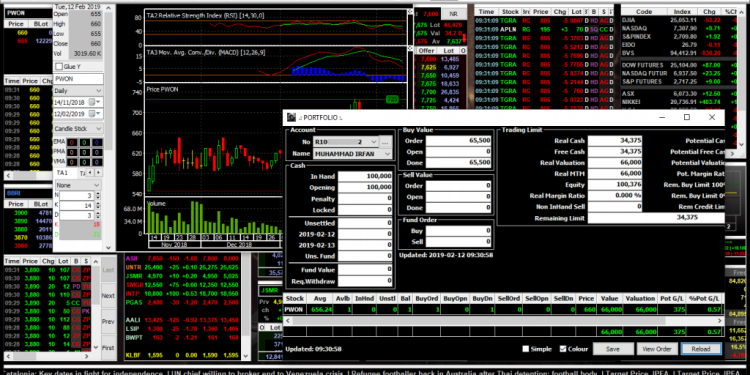The image size is (750, 375).
Task: Open the Daily period dropdown
Action: coord(98,91)
